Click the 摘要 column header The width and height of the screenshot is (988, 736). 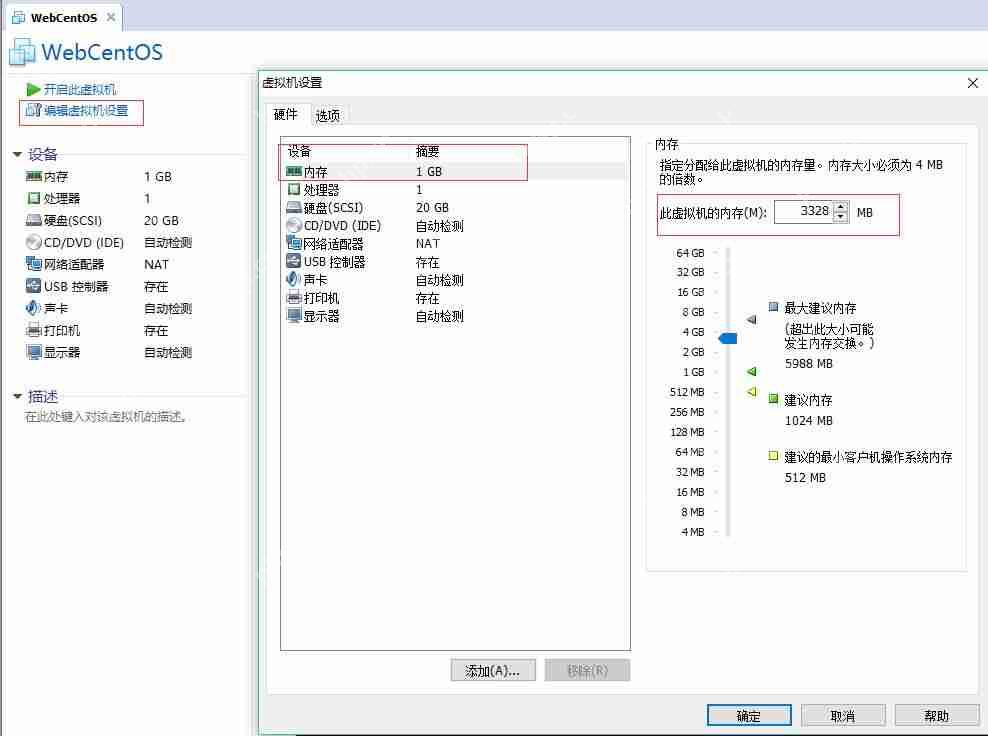tap(427, 151)
